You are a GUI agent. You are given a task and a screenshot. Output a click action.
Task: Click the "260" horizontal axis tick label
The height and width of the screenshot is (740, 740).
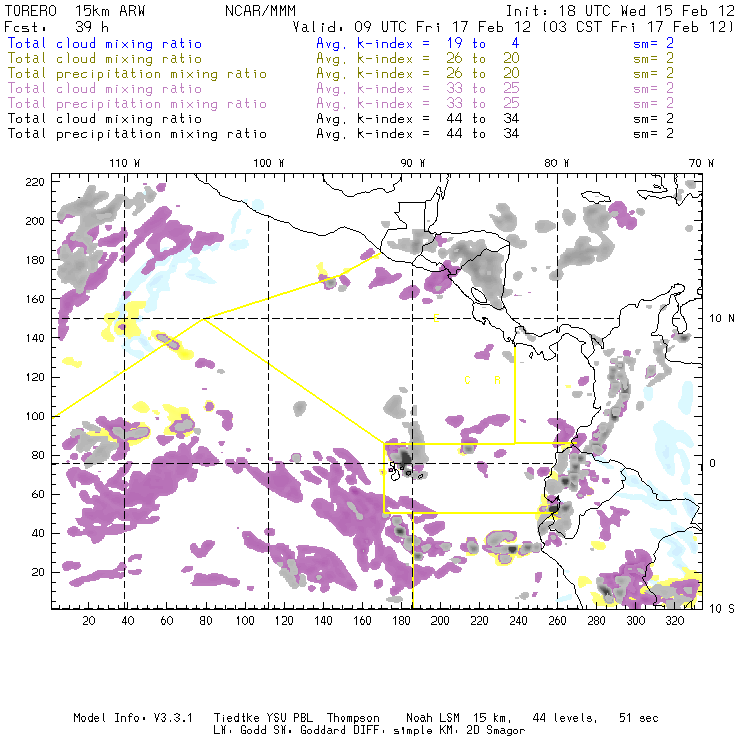557,621
